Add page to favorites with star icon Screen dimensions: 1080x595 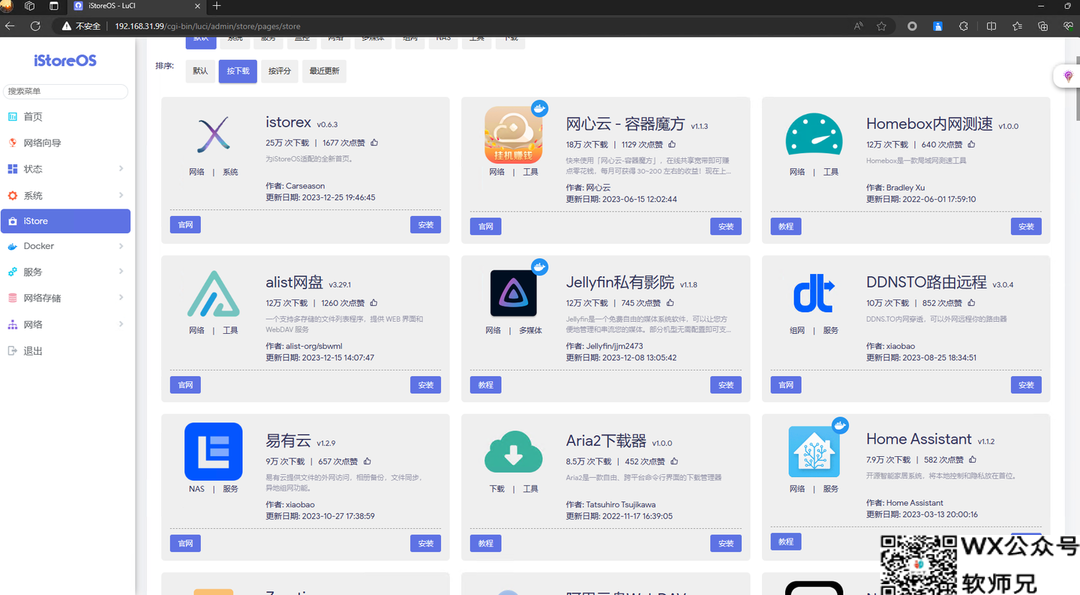click(882, 26)
